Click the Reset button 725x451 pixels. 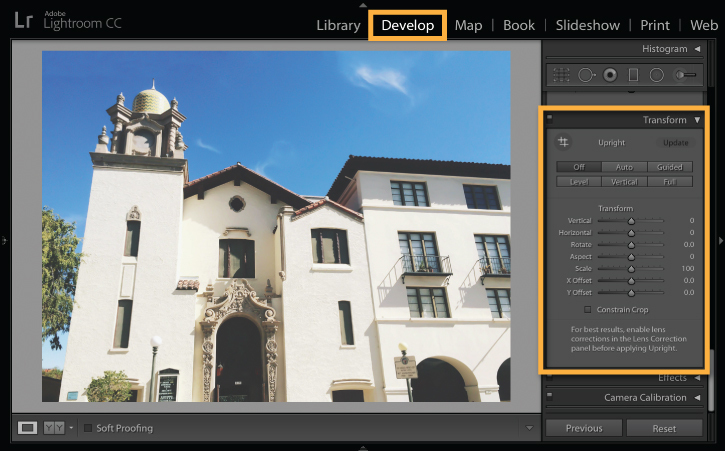(664, 428)
